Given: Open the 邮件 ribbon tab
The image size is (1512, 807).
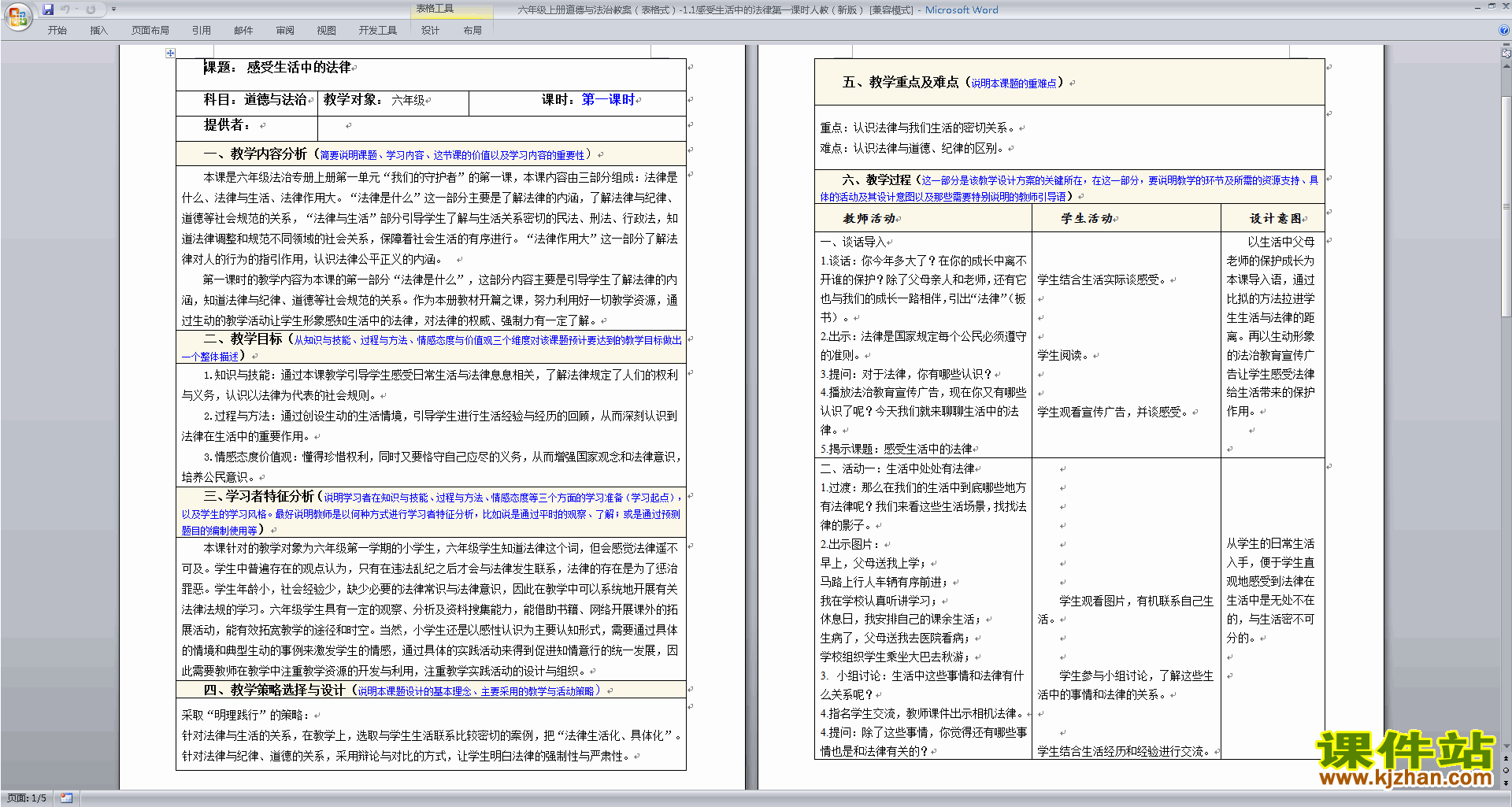Looking at the screenshot, I should 243,31.
